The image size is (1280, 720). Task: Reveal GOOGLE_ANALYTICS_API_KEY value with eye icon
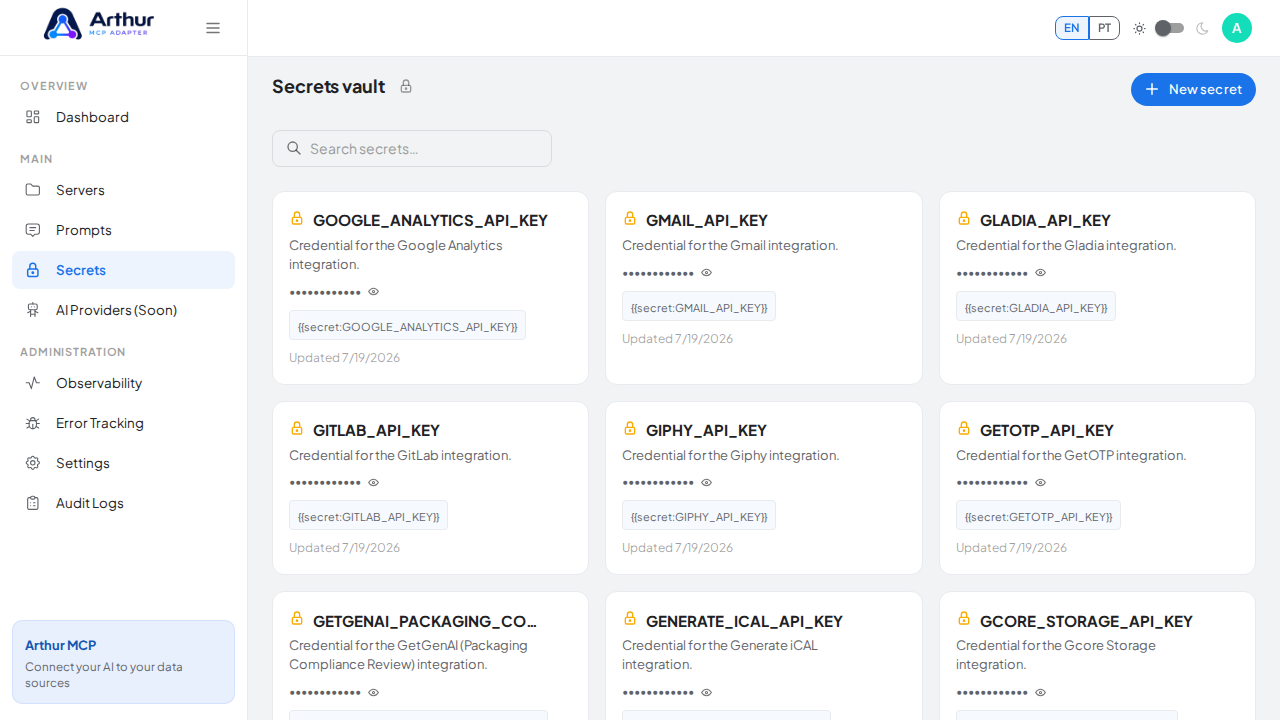click(x=374, y=292)
